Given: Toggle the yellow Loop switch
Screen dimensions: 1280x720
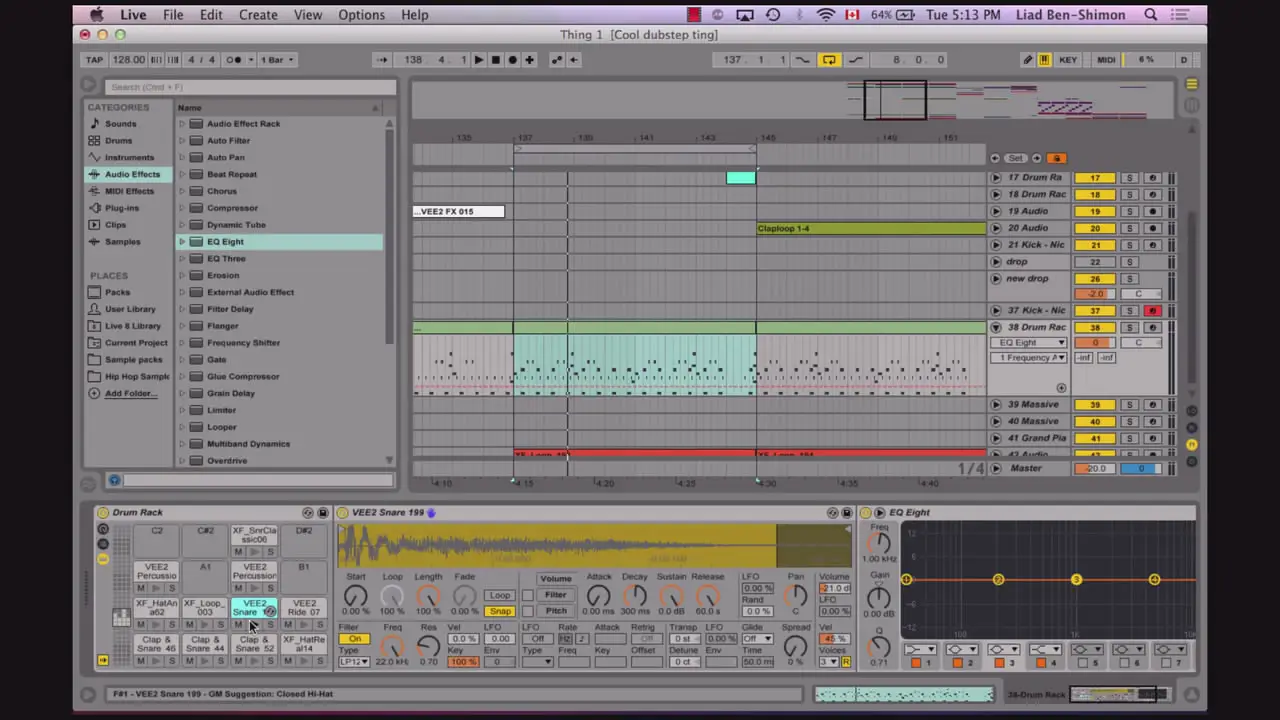Looking at the screenshot, I should 829,60.
